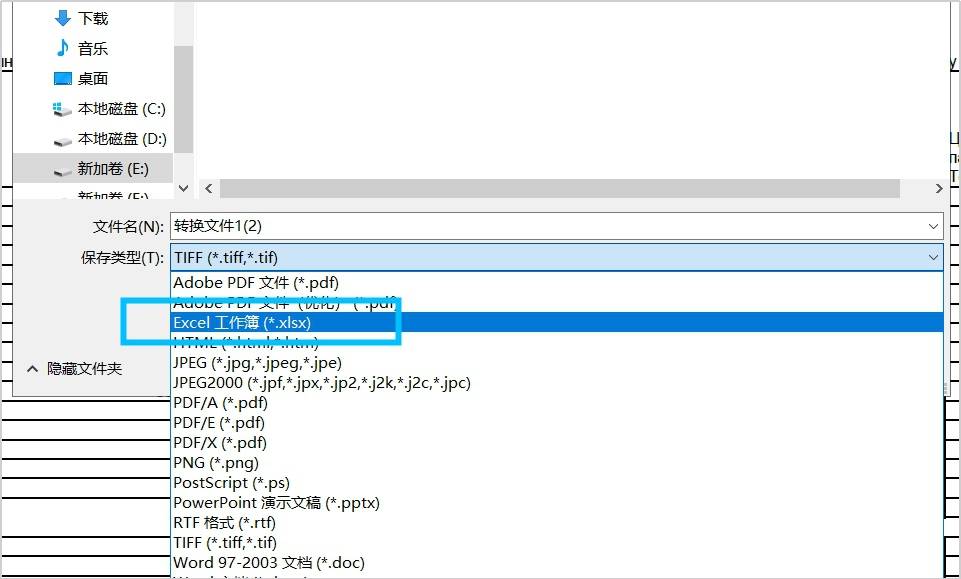Choose PNG (*.png) as output format
The height and width of the screenshot is (579, 961).
click(x=556, y=463)
